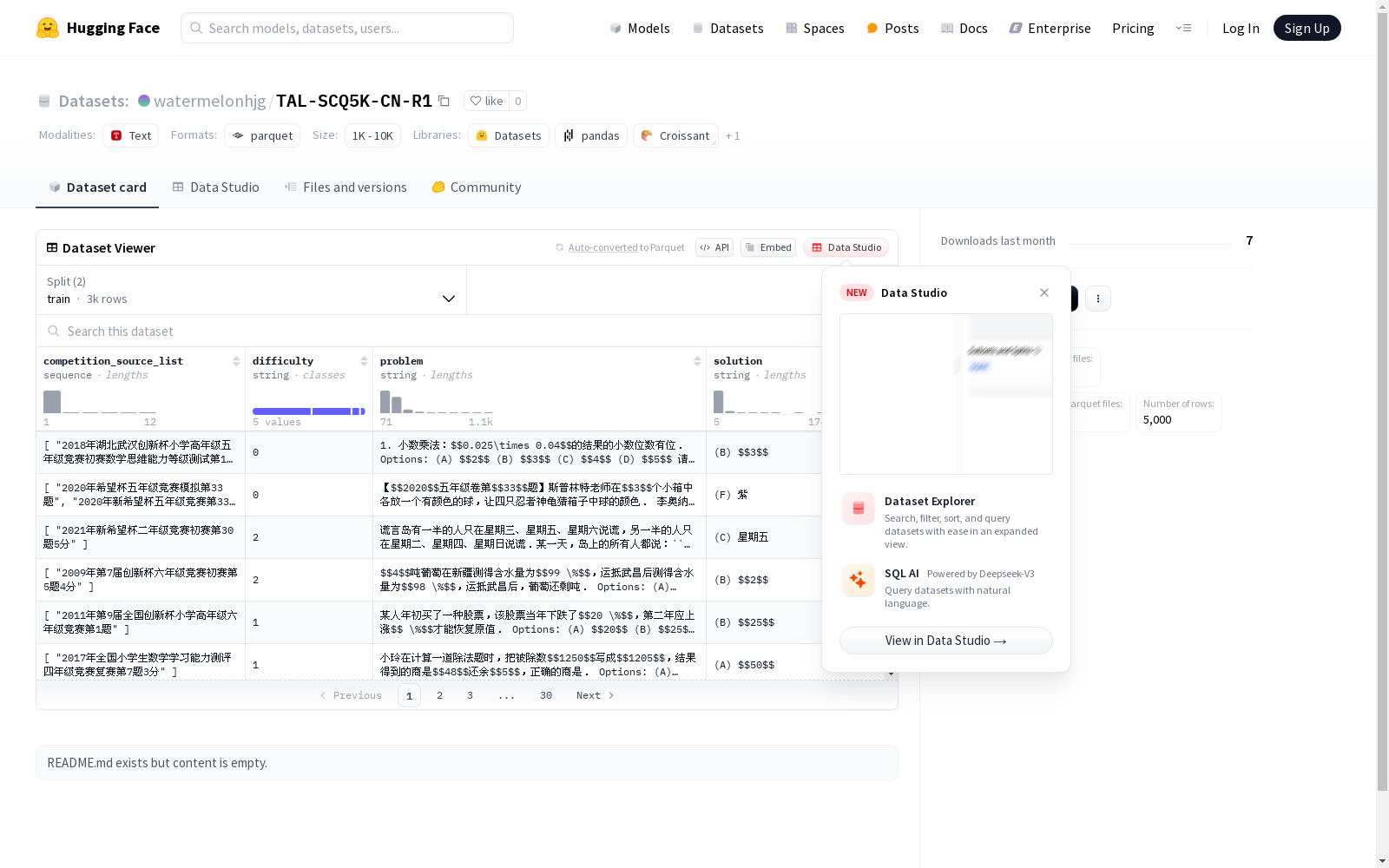Open the three-dot options button
Viewport: 1389px width, 868px height.
pyautogui.click(x=1098, y=299)
